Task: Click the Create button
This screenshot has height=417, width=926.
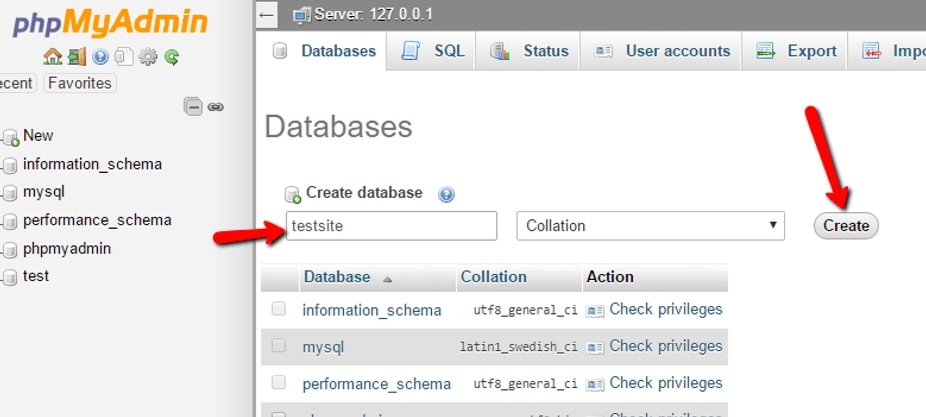Action: click(846, 226)
